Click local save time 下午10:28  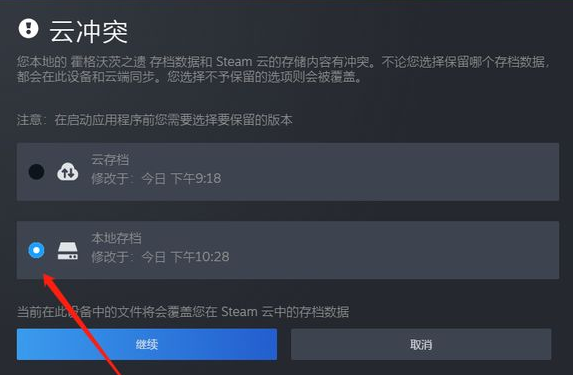click(200, 257)
